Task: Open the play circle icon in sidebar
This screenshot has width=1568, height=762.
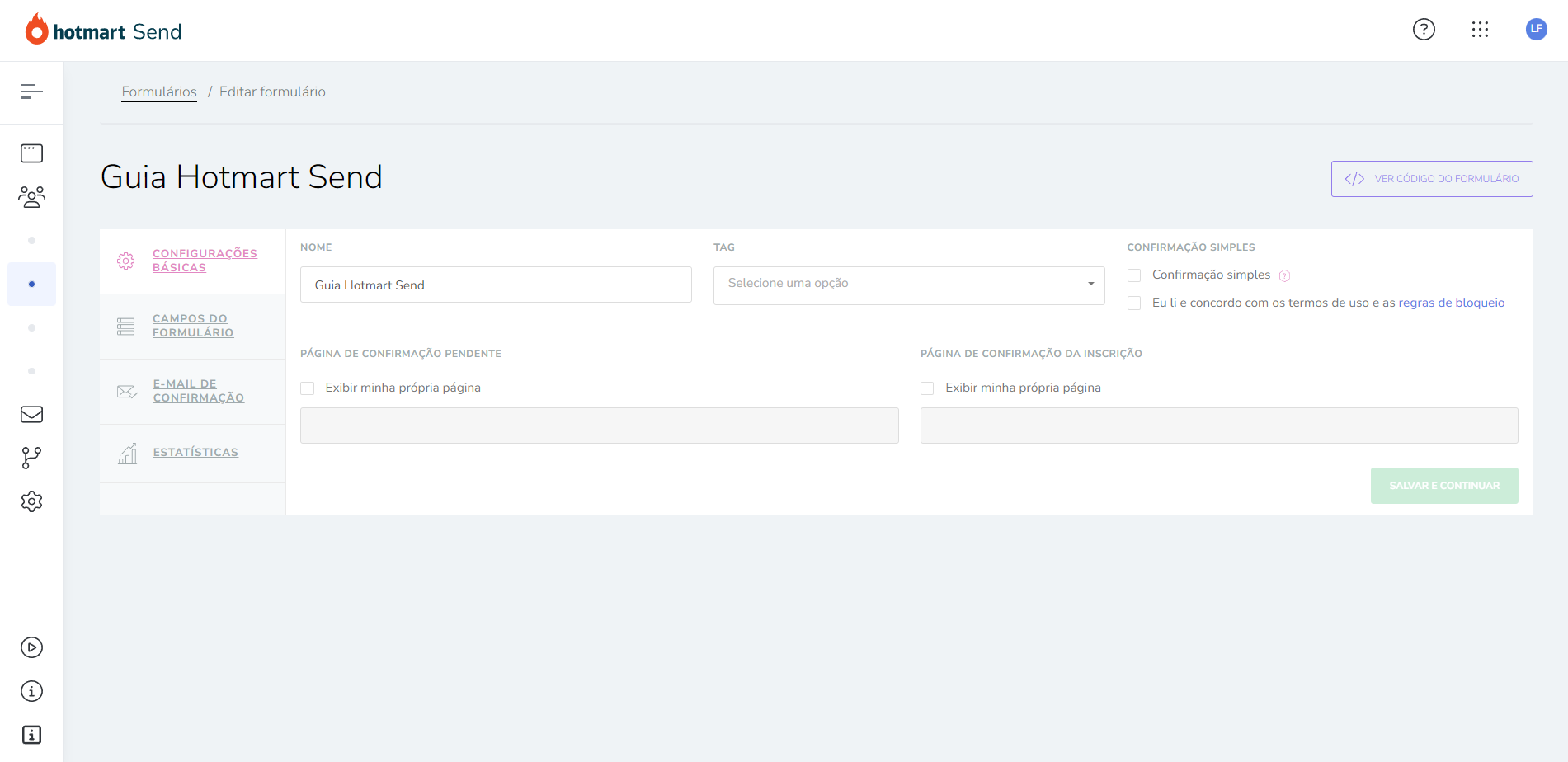Action: tap(31, 647)
